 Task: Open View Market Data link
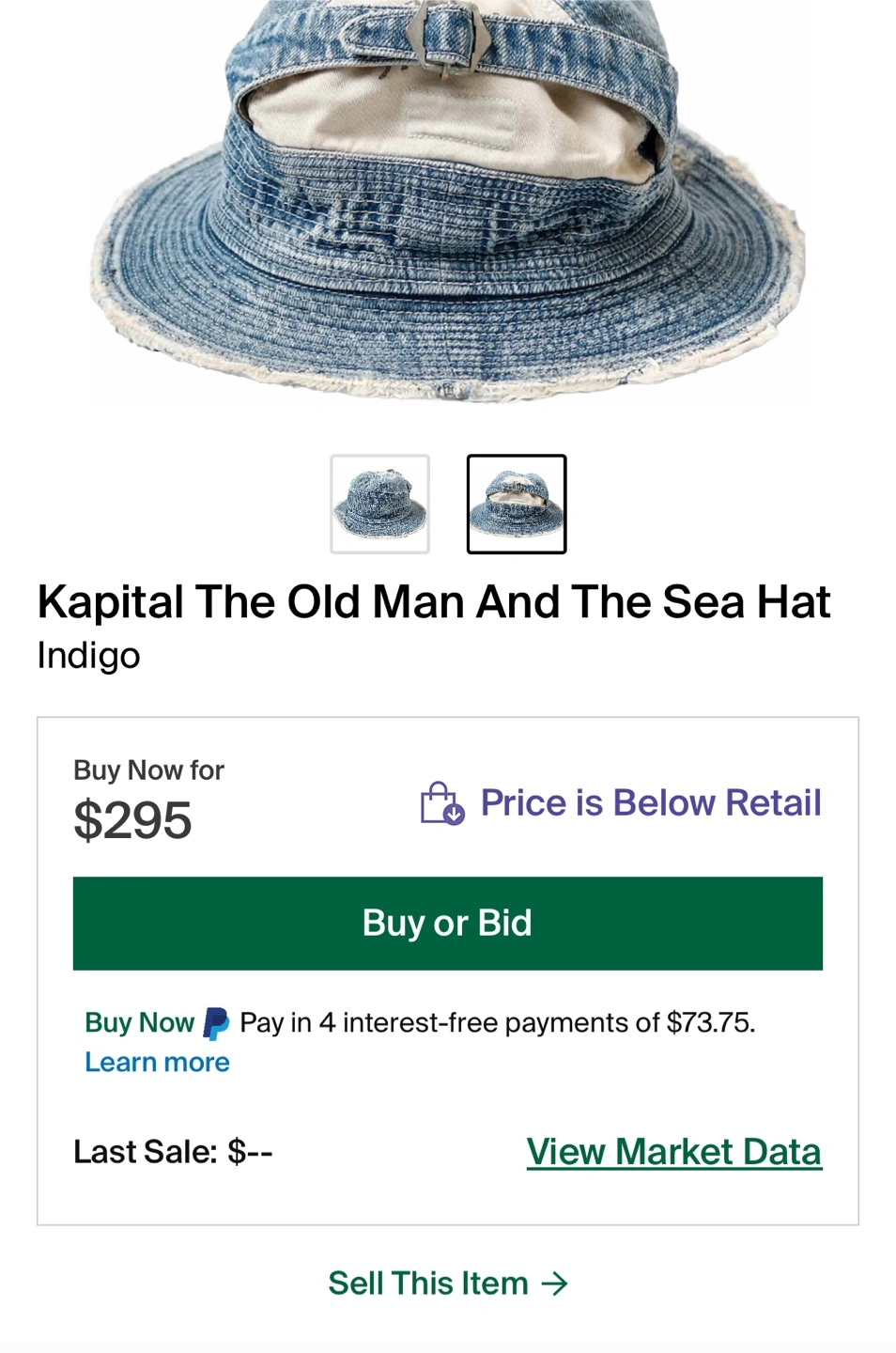[x=673, y=1152]
